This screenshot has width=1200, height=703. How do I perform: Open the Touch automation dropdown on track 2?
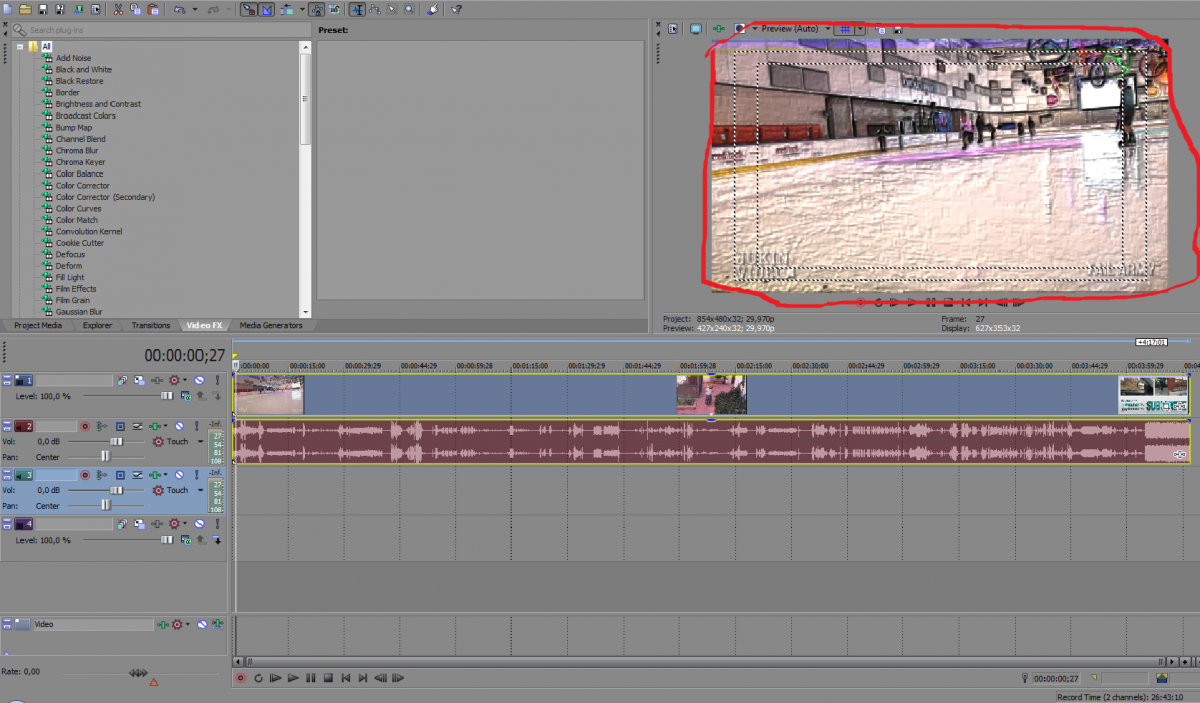pos(200,441)
